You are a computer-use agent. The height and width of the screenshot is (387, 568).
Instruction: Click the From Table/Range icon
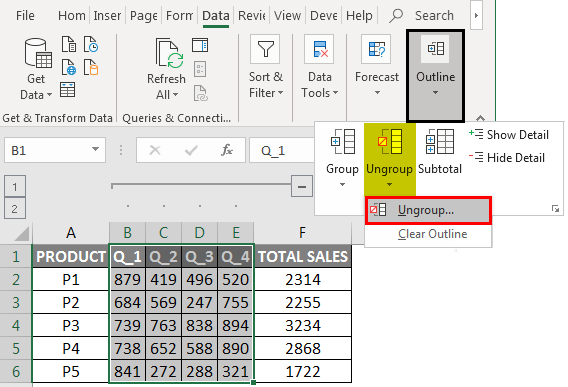[x=67, y=90]
